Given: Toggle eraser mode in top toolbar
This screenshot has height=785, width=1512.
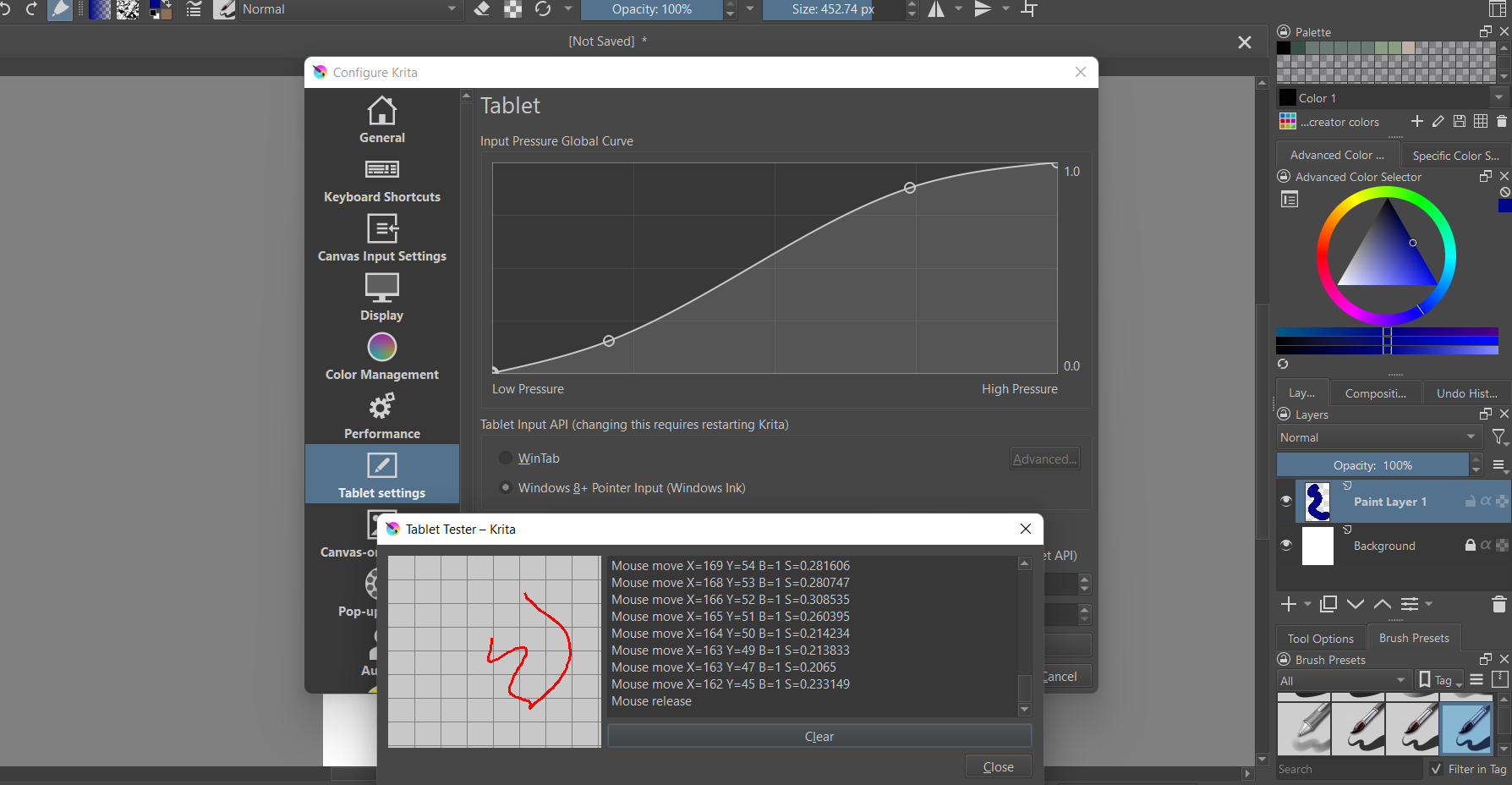Looking at the screenshot, I should tap(482, 9).
